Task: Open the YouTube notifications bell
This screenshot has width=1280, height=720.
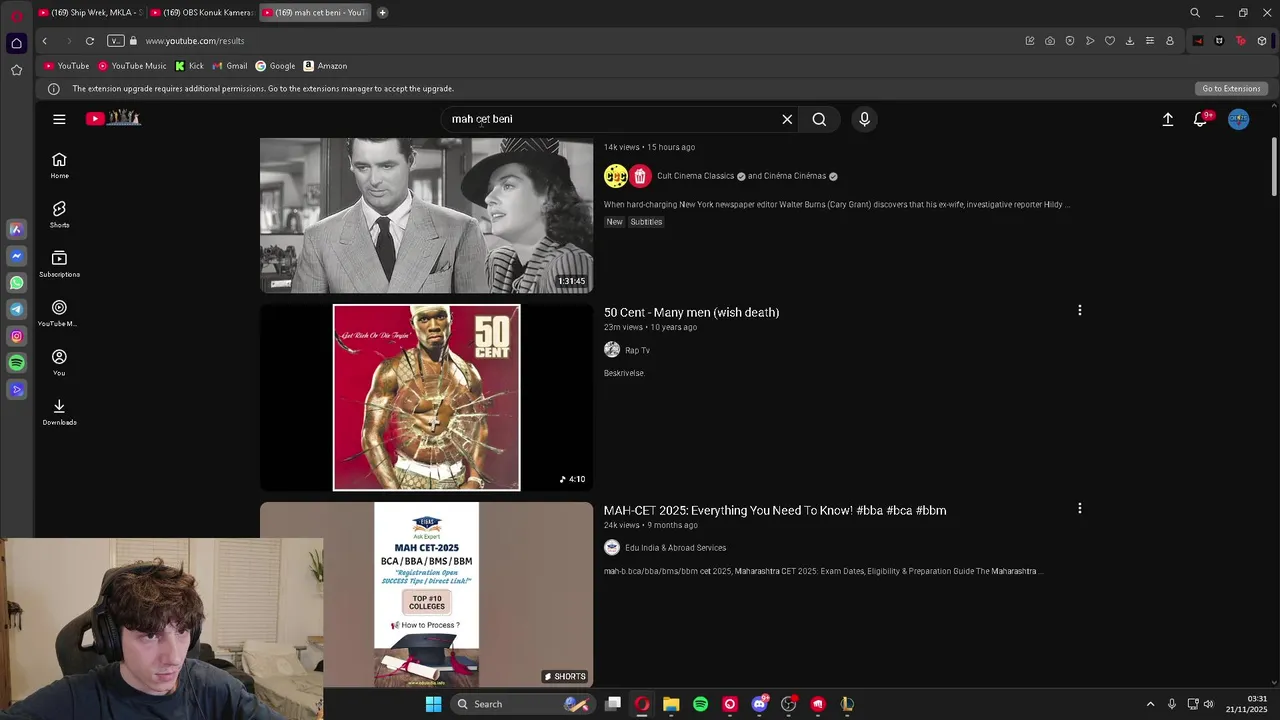Action: pos(1201,119)
